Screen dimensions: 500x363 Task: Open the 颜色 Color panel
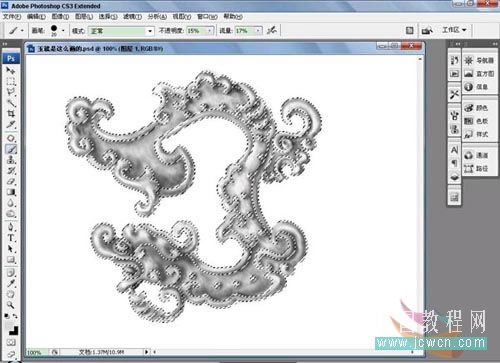pos(476,108)
